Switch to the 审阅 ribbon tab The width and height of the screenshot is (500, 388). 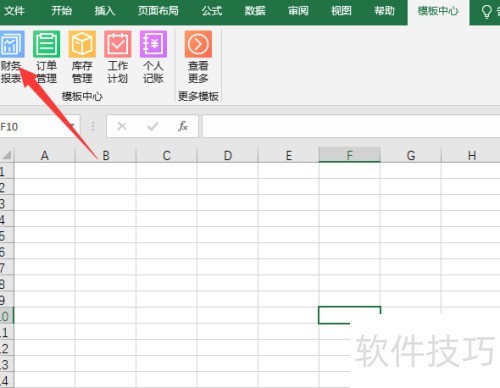[298, 11]
